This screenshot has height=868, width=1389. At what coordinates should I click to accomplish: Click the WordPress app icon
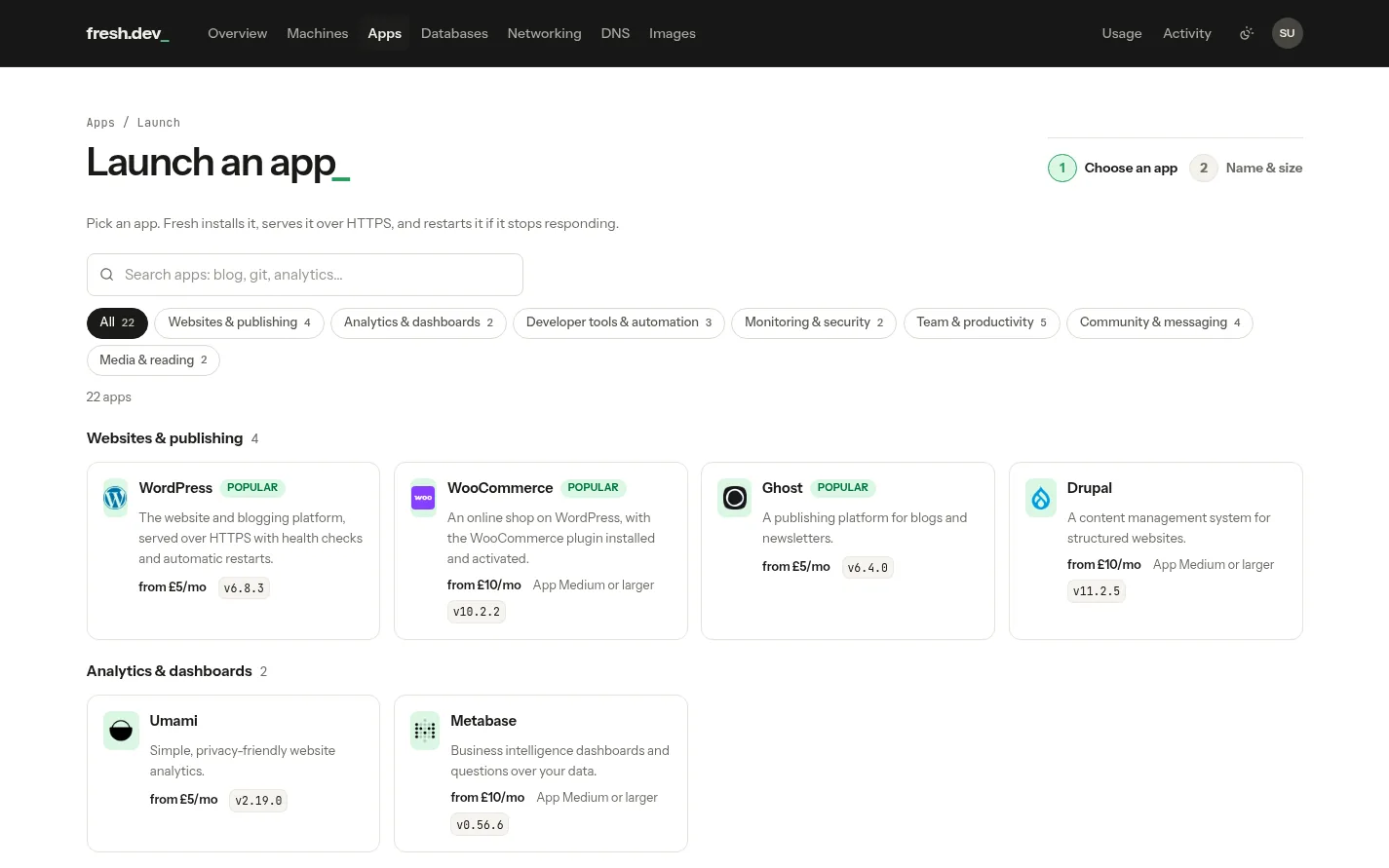coord(115,498)
